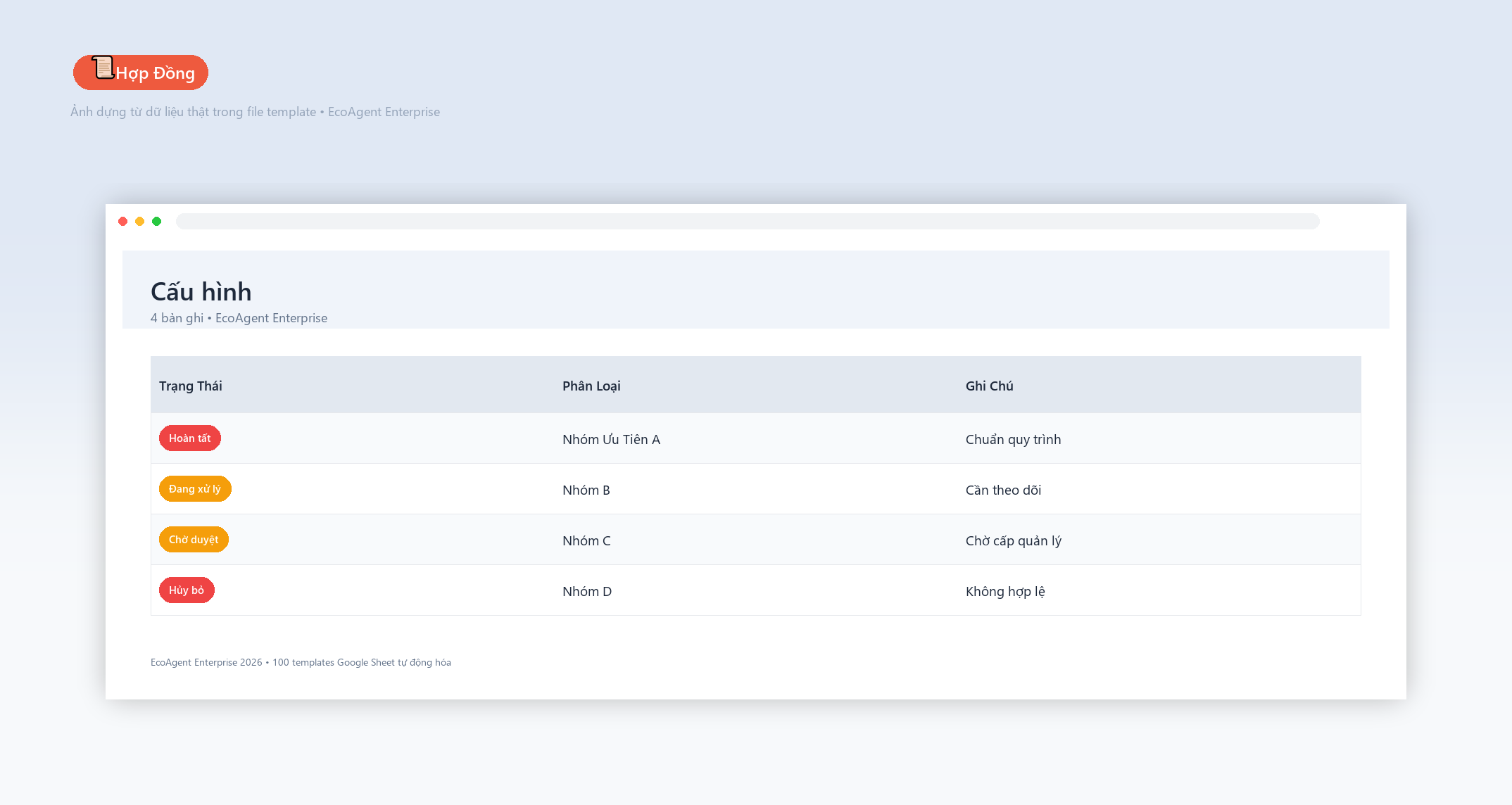The width and height of the screenshot is (1512, 805).
Task: Select the Chờ duyệt status badge
Action: (194, 540)
